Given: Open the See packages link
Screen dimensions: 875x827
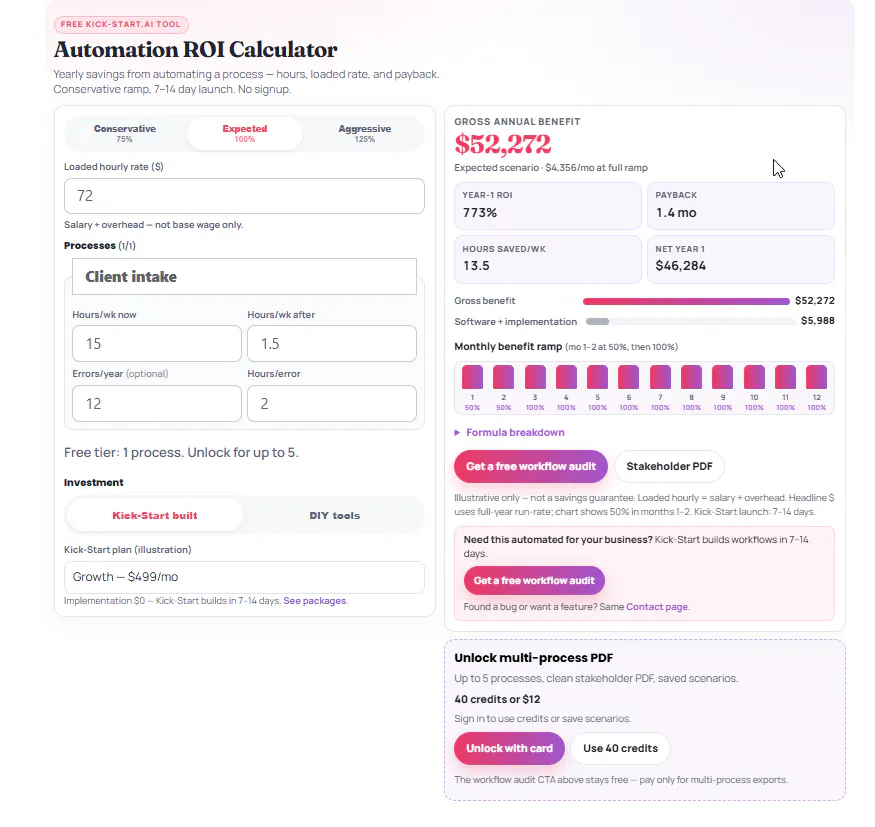Looking at the screenshot, I should [315, 600].
